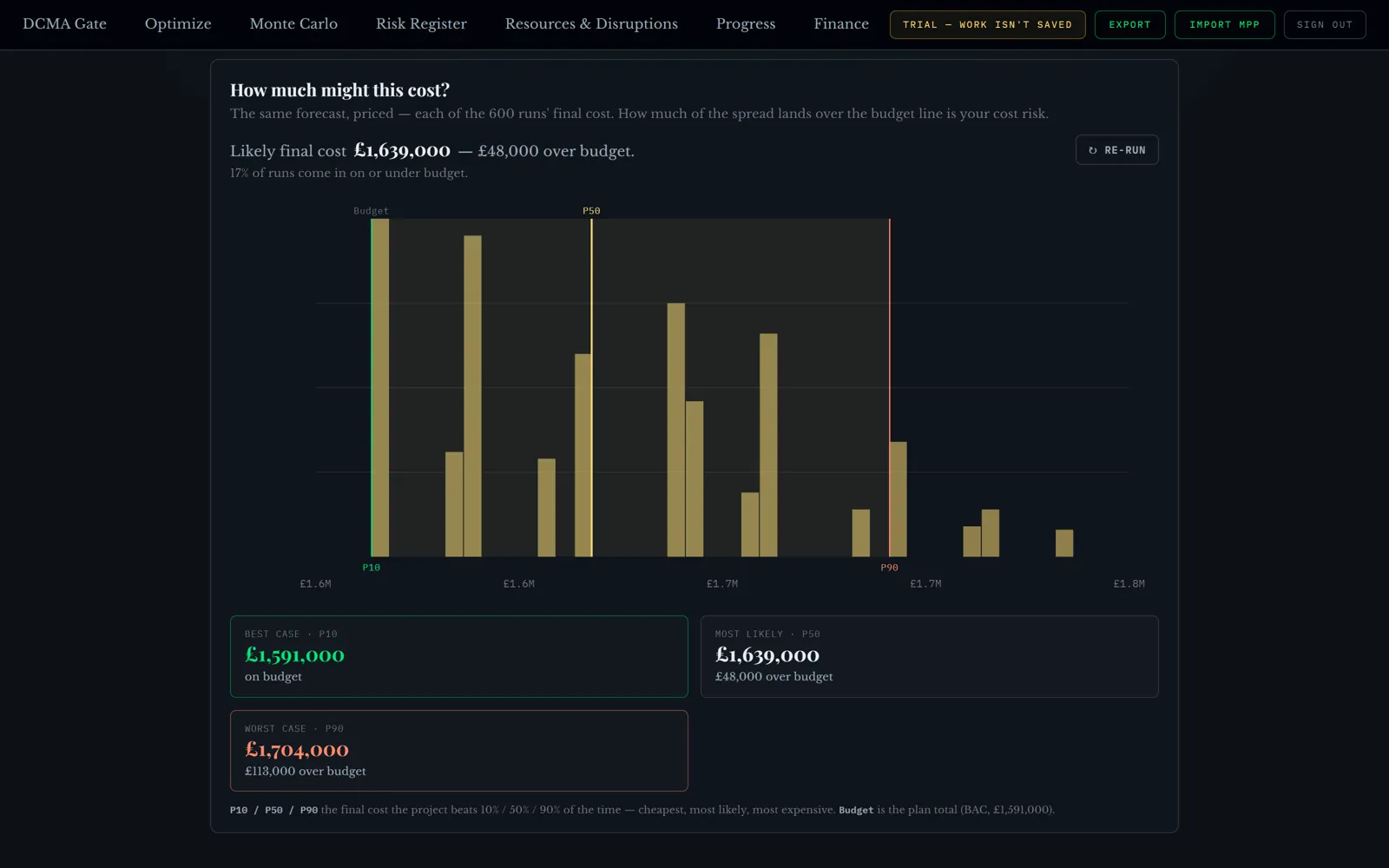Select the Worst Case P90 card
Screen dimensions: 1389x868
pyautogui.click(x=458, y=751)
